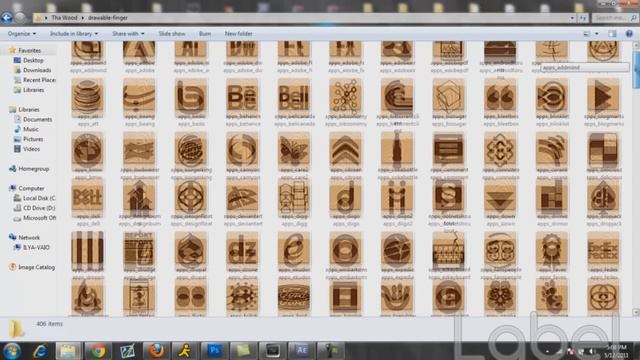Open Include in library dropdown
640x360 pixels.
pos(74,33)
